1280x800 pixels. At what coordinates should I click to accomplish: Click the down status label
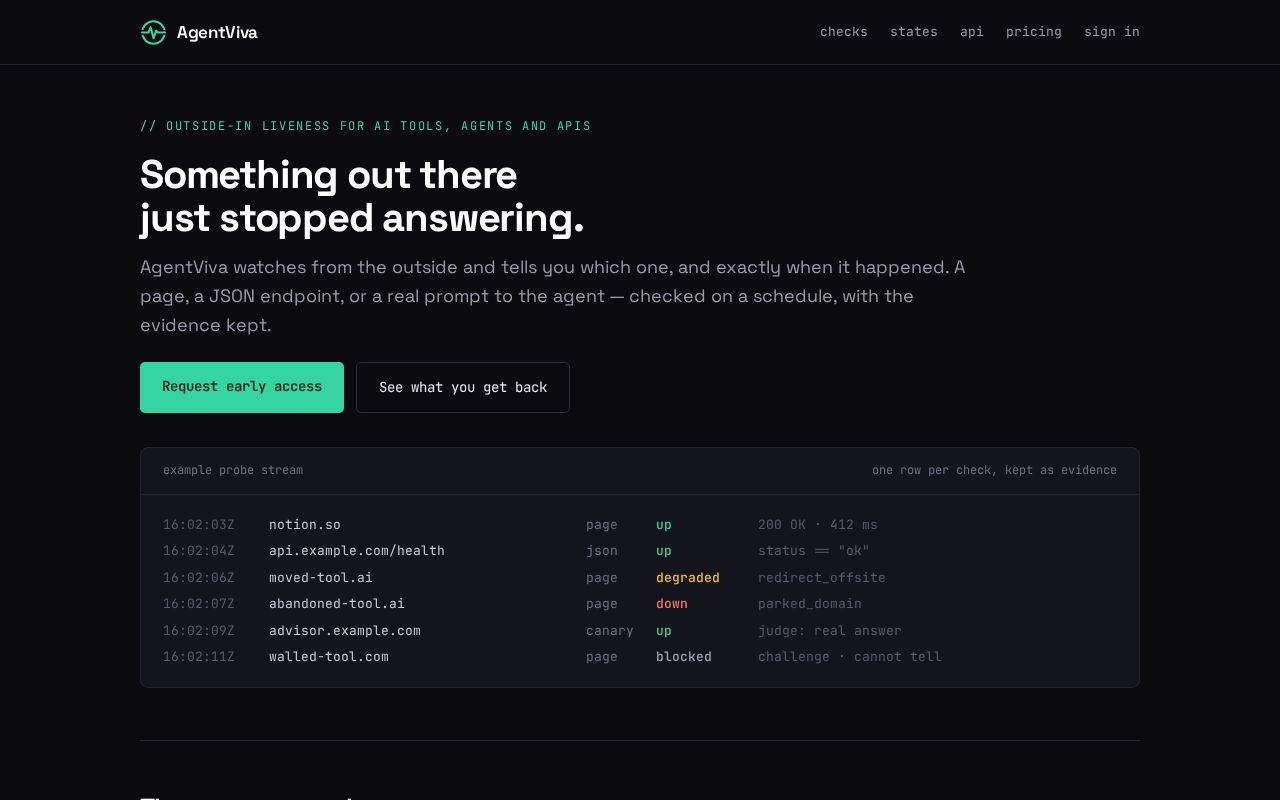point(672,604)
